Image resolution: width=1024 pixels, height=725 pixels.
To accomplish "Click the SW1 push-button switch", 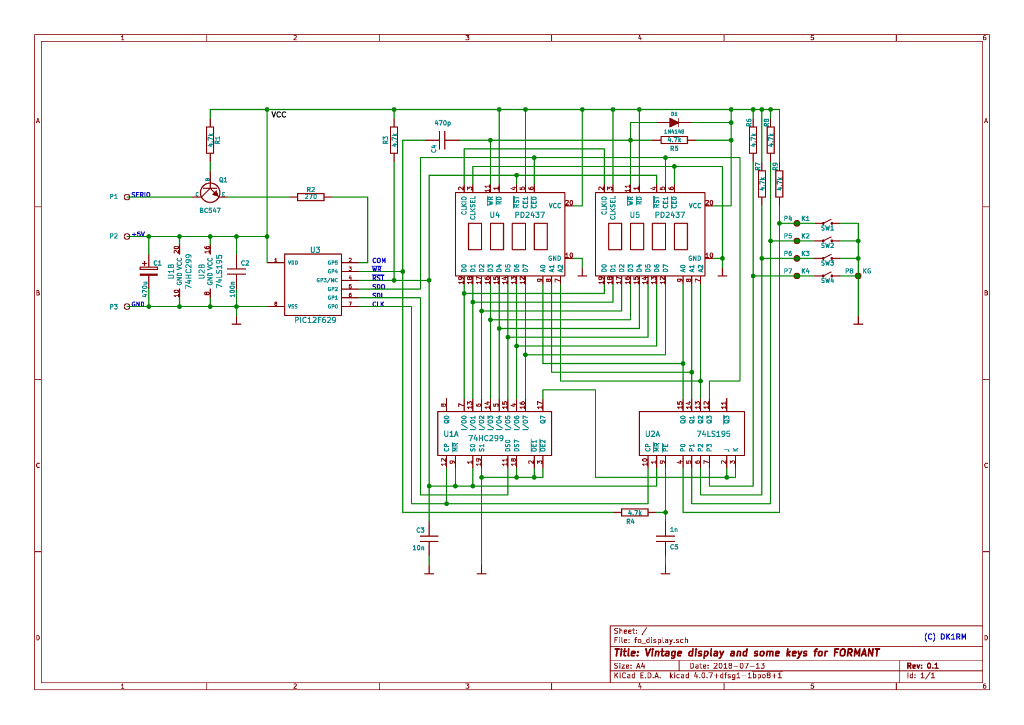I will click(827, 222).
